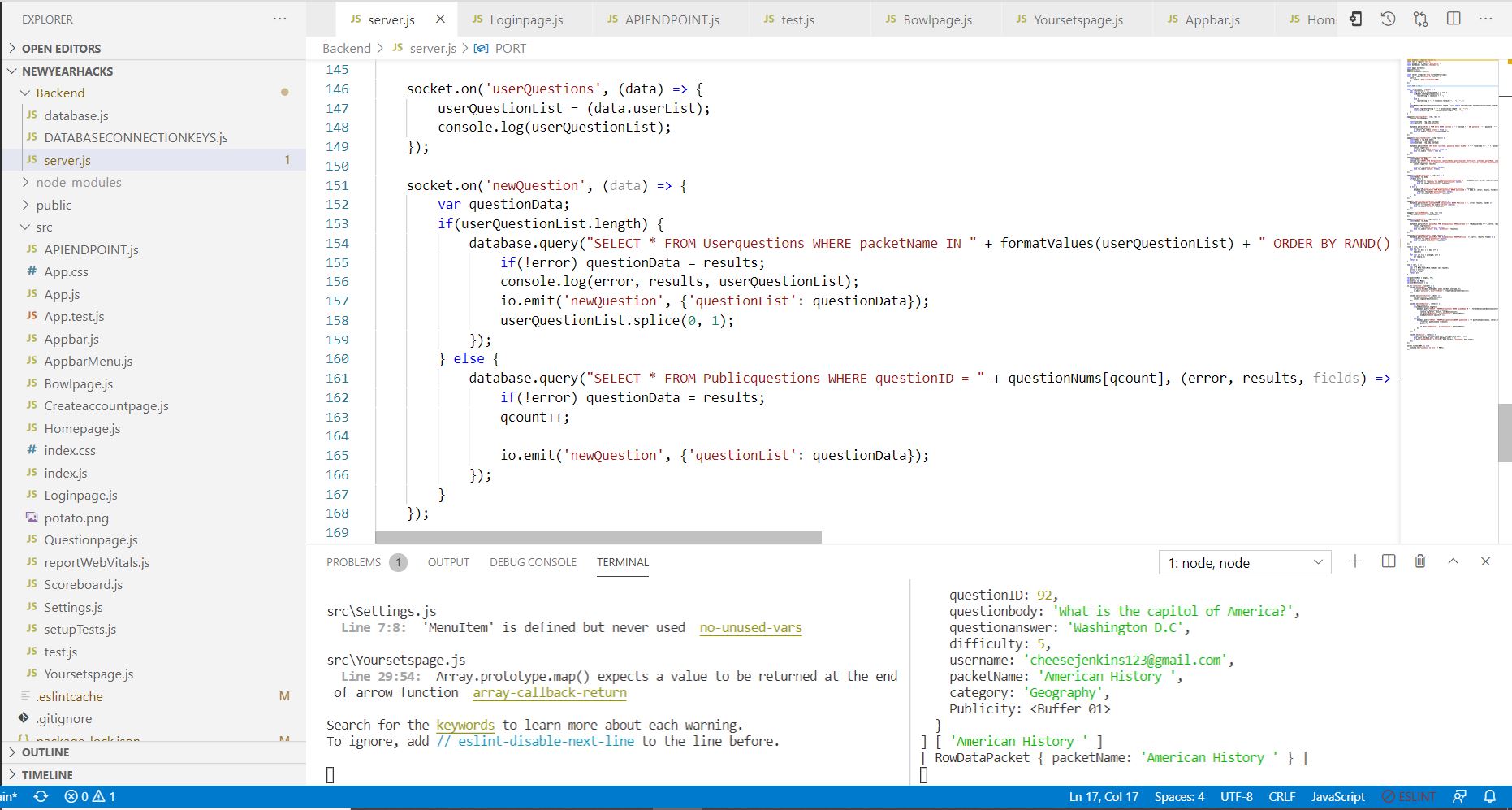Kill the terminal with trash icon
Image resolution: width=1512 pixels, height=810 pixels.
1420,561
